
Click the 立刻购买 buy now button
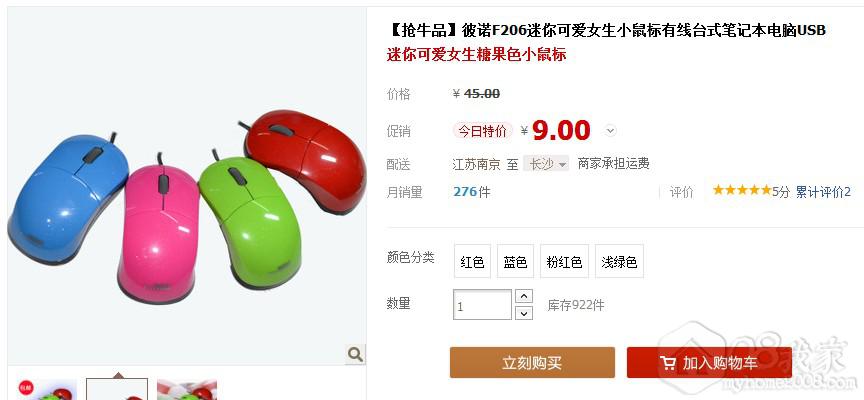click(x=532, y=363)
